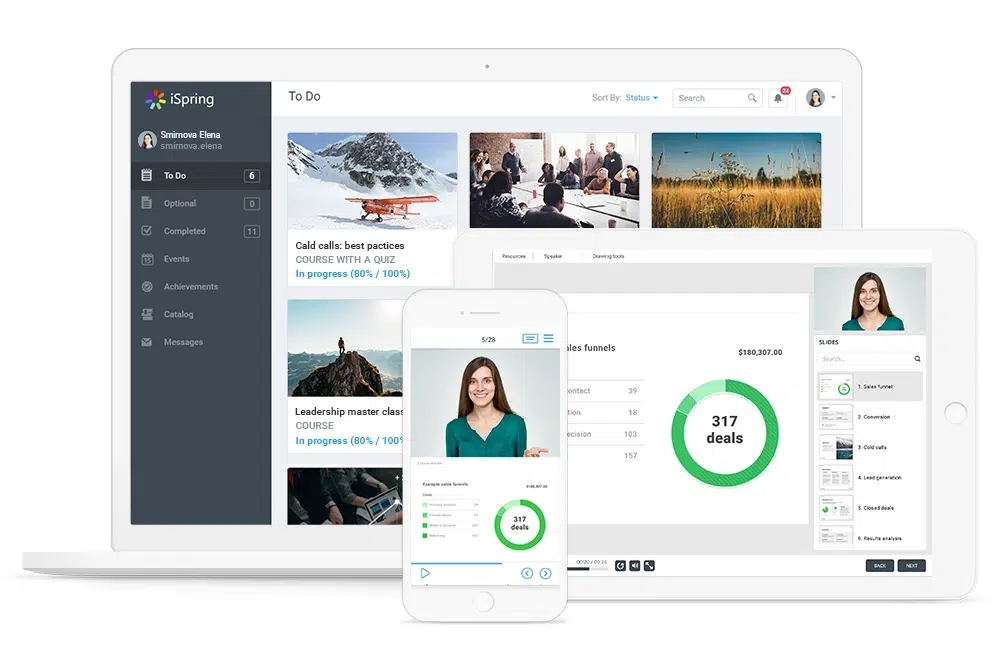Screen dimensions: 1000x657
Task: Switch to the Resources tab
Action: pos(515,256)
